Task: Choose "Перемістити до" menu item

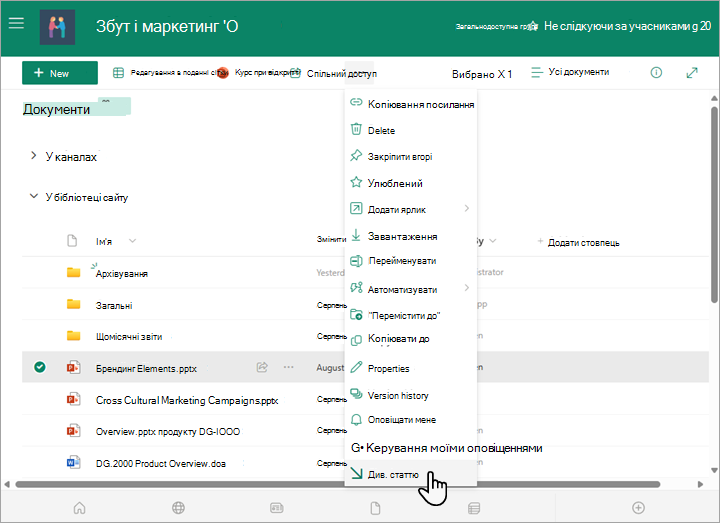Action: click(x=411, y=315)
